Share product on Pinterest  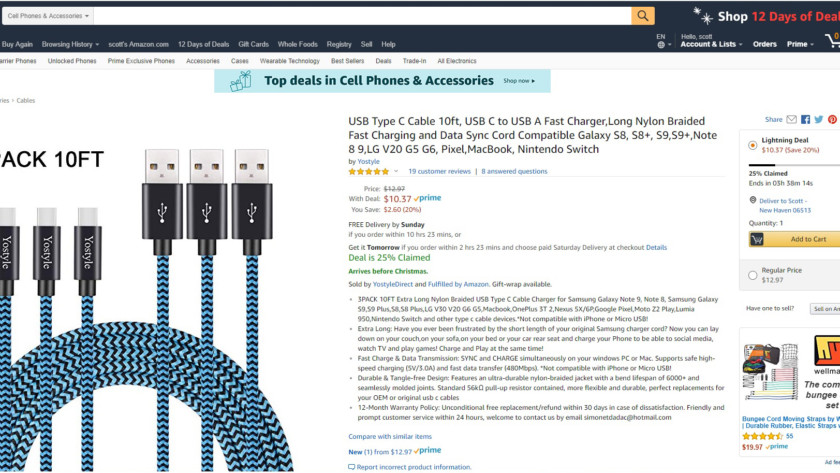pos(832,120)
